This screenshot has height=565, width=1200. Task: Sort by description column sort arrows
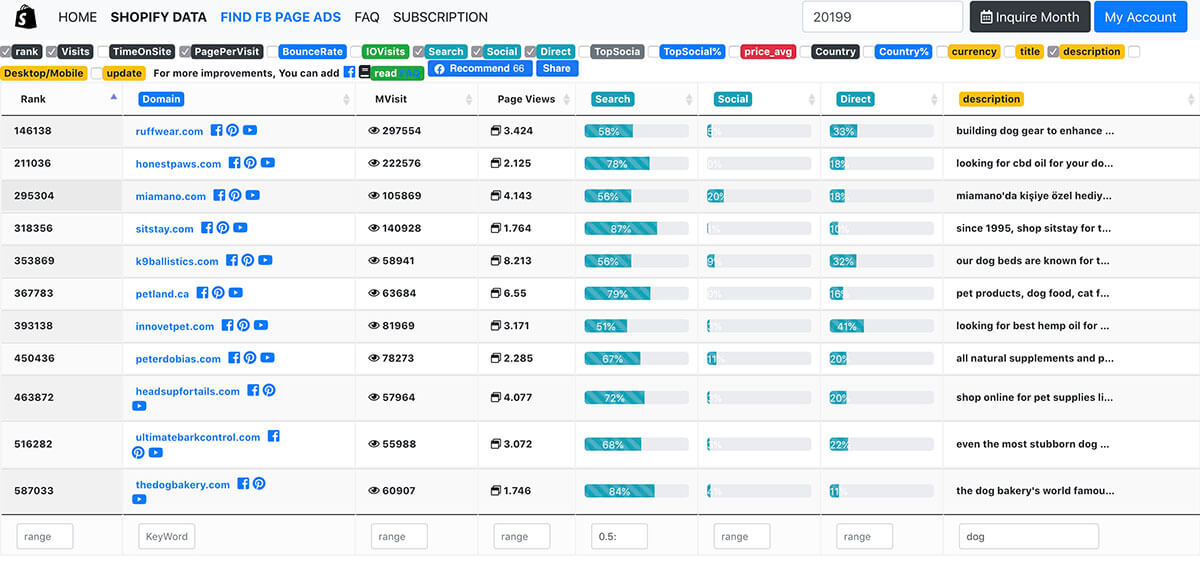pos(1191,99)
